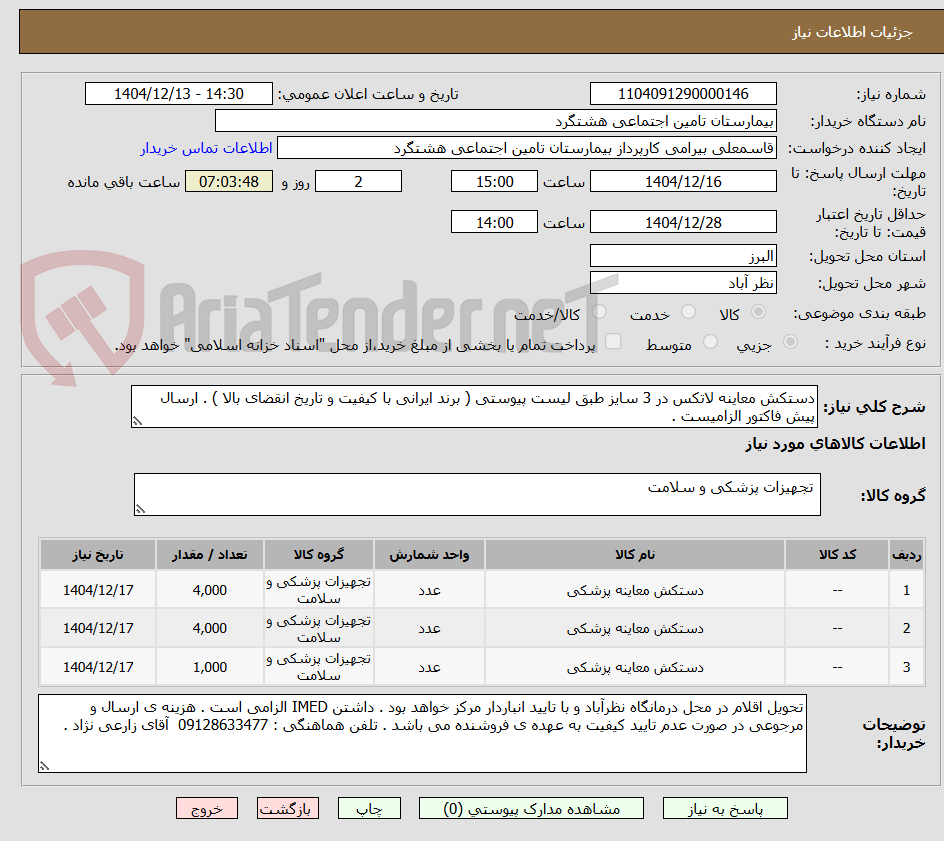Click price validity date 1404/12/28
944x841 pixels.
(x=683, y=222)
